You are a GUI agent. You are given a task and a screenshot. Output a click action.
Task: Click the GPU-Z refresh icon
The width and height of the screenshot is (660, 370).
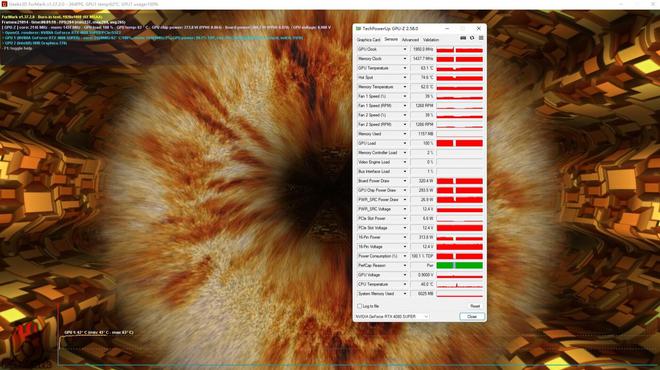coord(472,38)
